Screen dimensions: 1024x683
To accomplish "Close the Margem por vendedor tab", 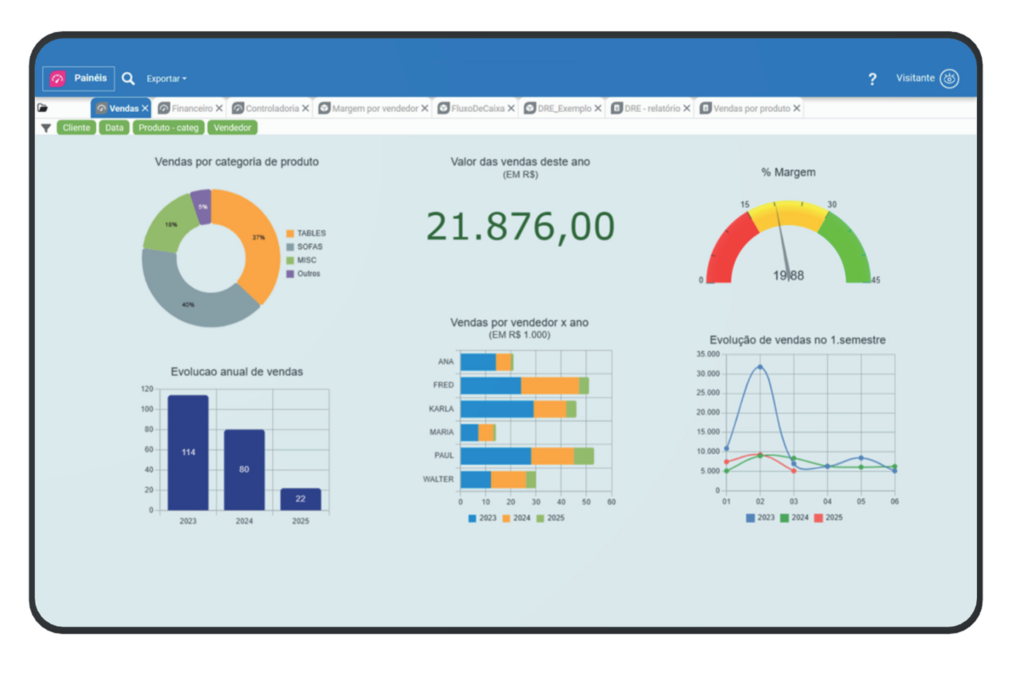I will pos(424,108).
